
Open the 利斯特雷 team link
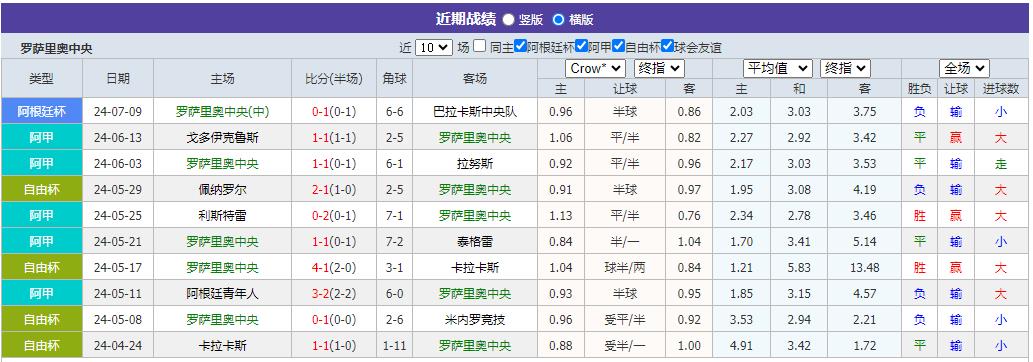[222, 216]
